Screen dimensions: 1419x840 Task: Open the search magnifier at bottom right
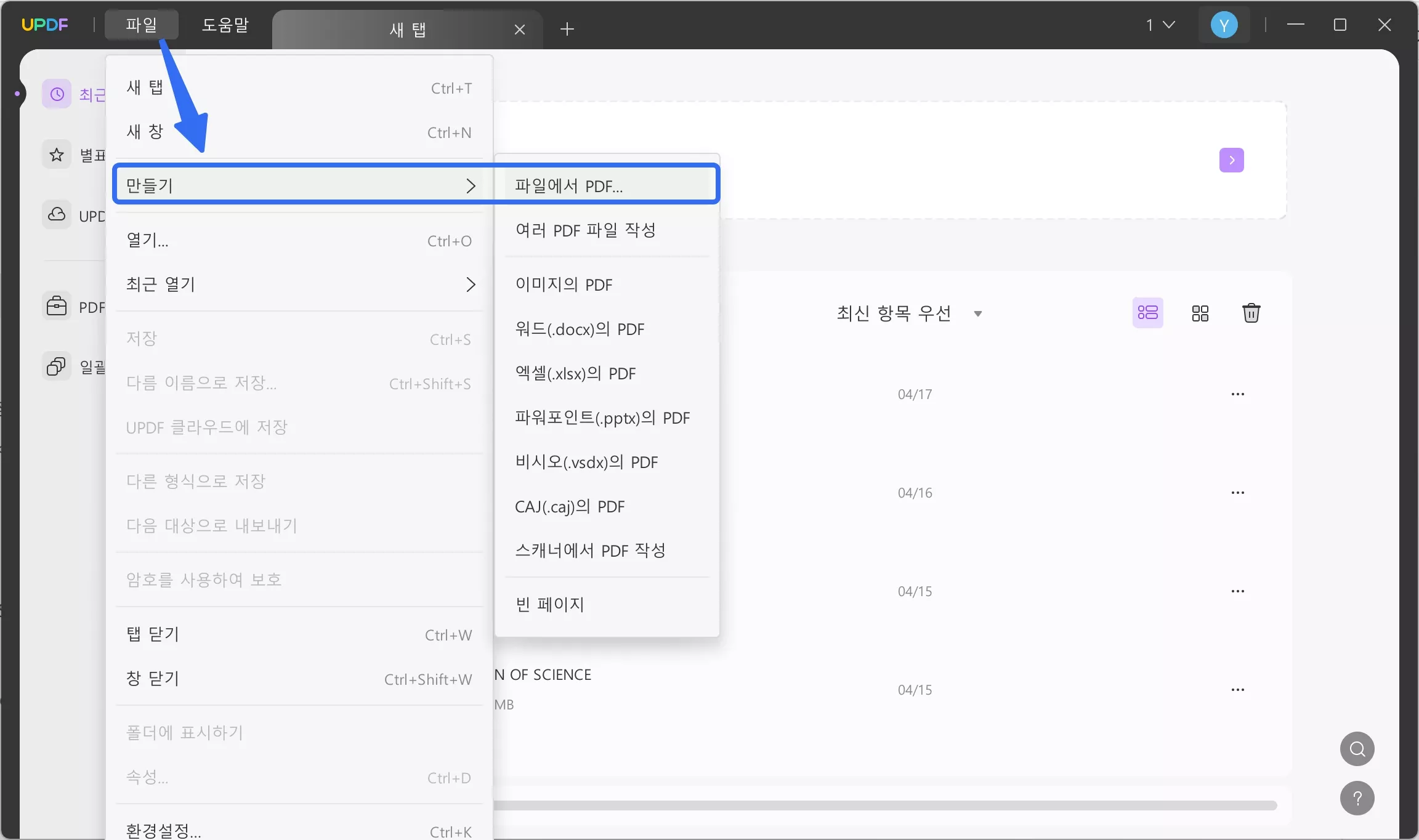(1357, 749)
